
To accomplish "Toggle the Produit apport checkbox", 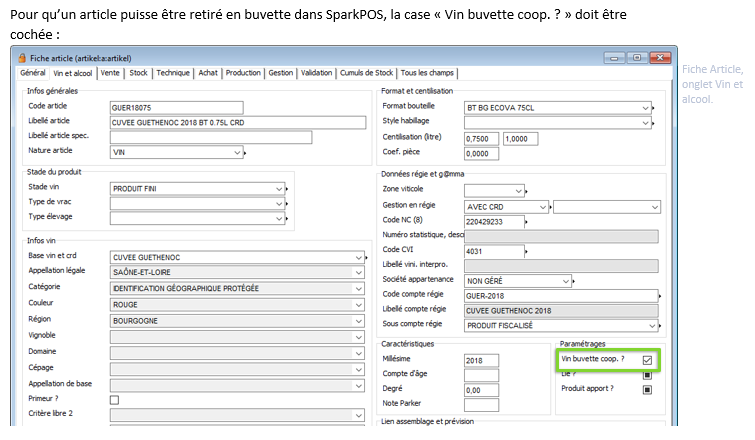I will point(647,388).
